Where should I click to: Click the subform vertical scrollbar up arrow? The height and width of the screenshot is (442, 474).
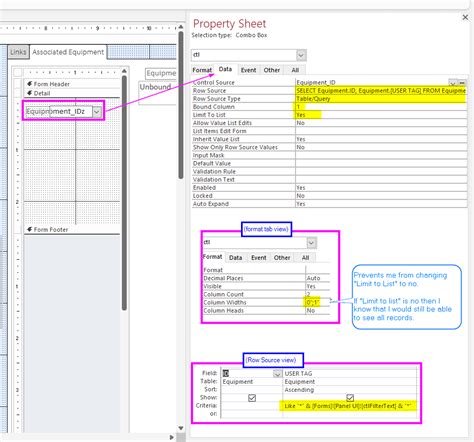pyautogui.click(x=124, y=71)
